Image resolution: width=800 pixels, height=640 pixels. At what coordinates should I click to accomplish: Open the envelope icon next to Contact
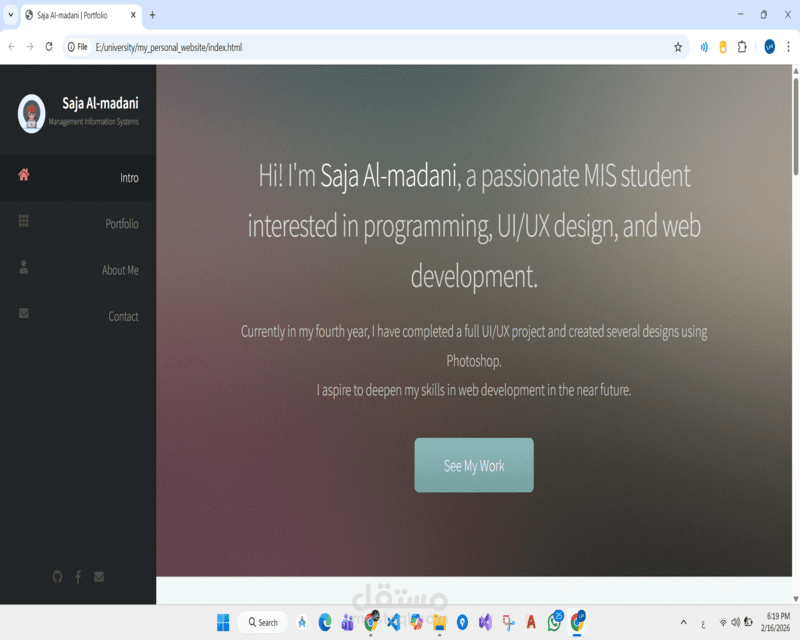tap(23, 312)
